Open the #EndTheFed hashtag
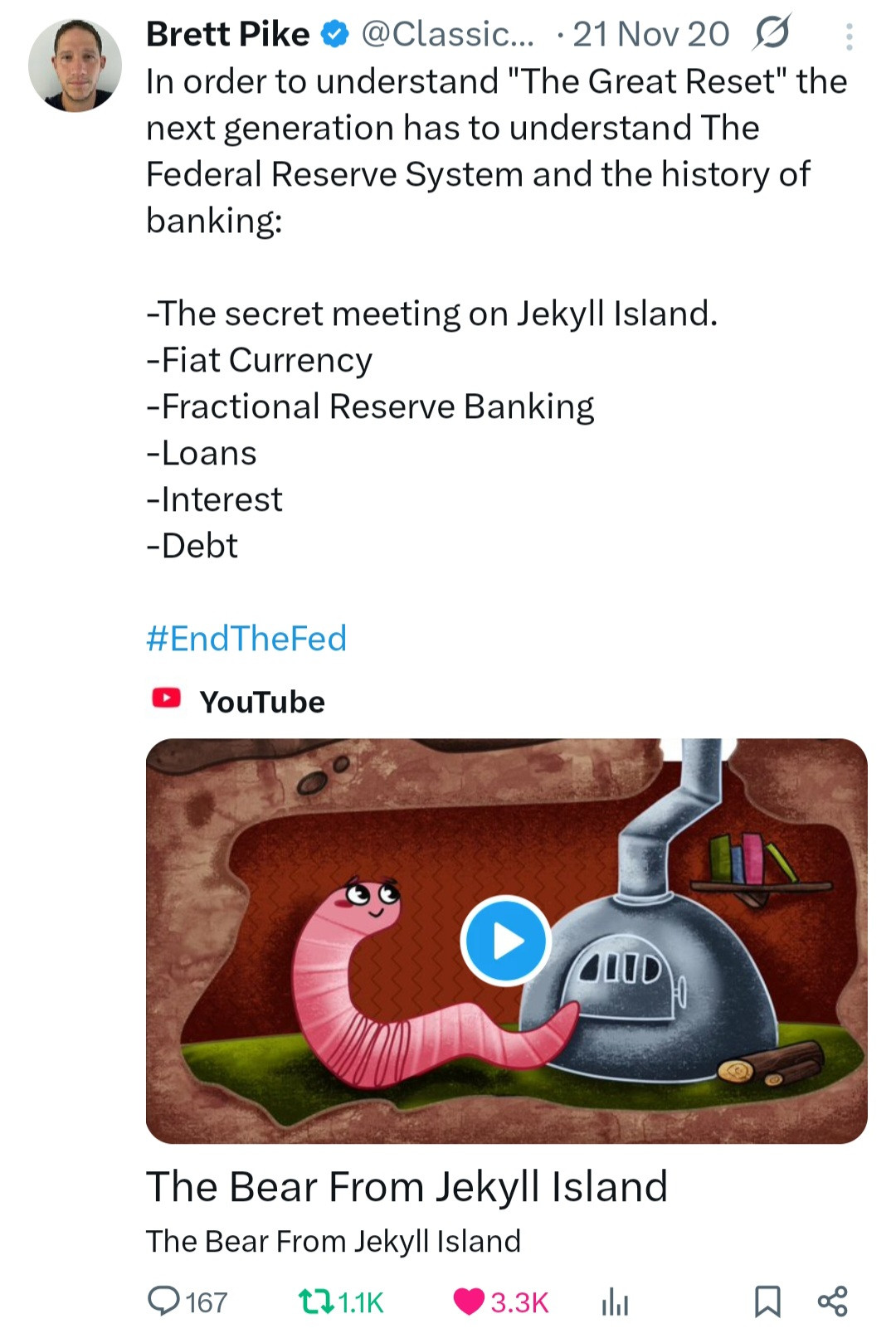The width and height of the screenshot is (896, 1338). 246,639
